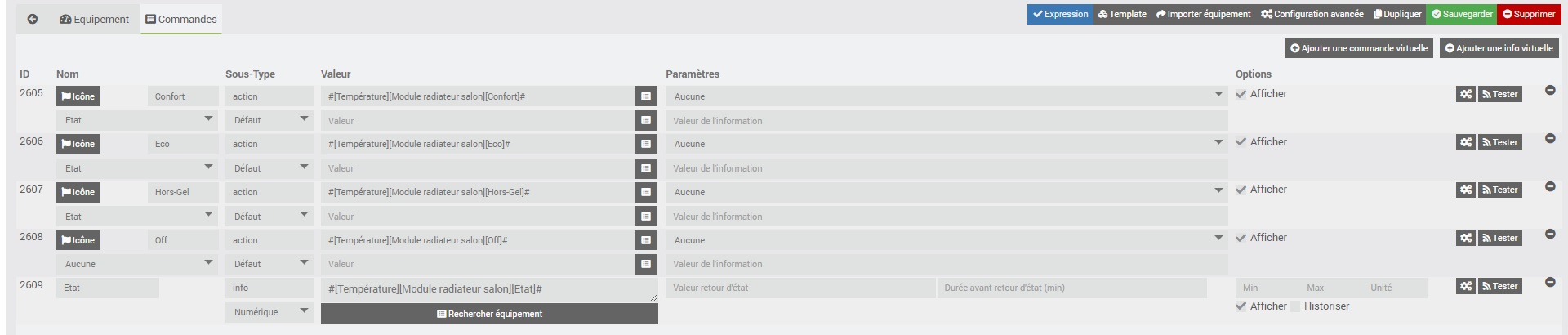
Task: Toggle Afficher checkbox for Confort command
Action: 1241,94
